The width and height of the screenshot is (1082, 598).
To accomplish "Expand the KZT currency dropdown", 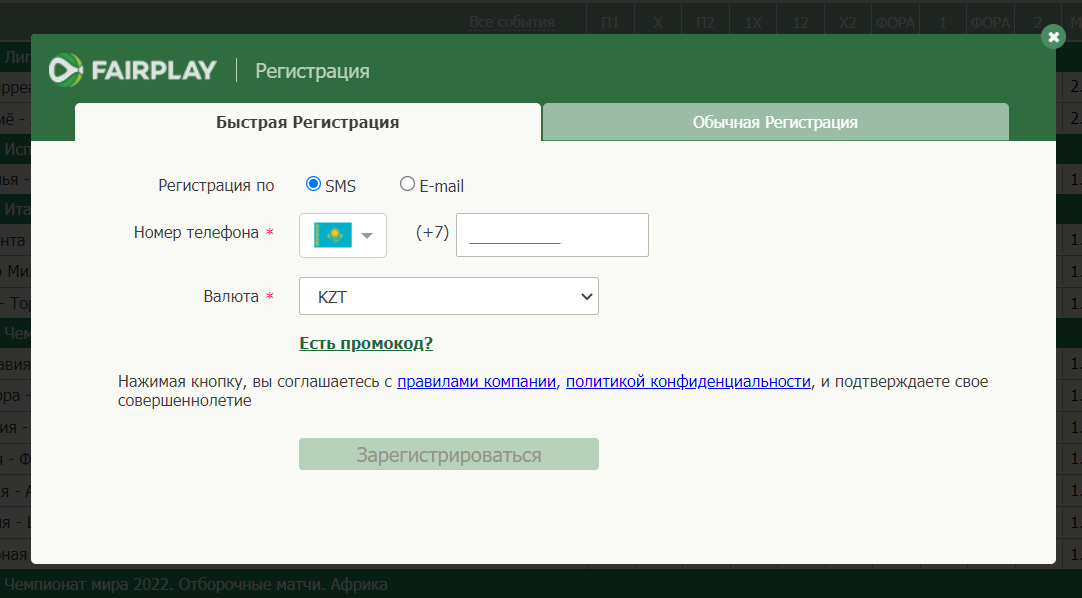I will coord(449,296).
